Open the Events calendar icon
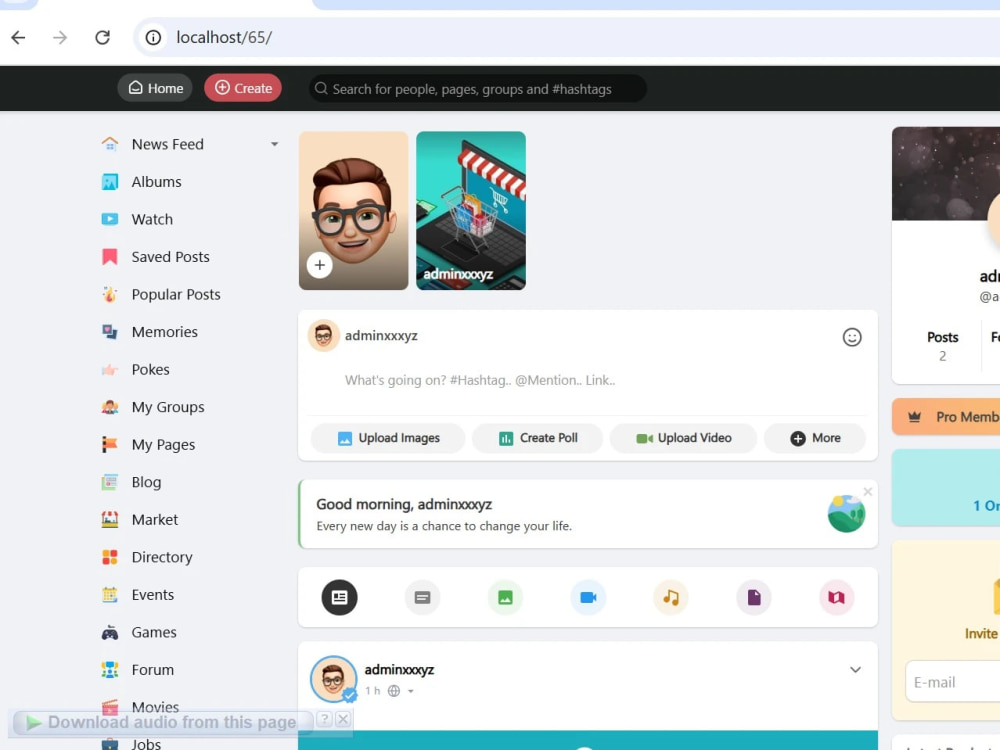The height and width of the screenshot is (750, 1000). point(110,595)
